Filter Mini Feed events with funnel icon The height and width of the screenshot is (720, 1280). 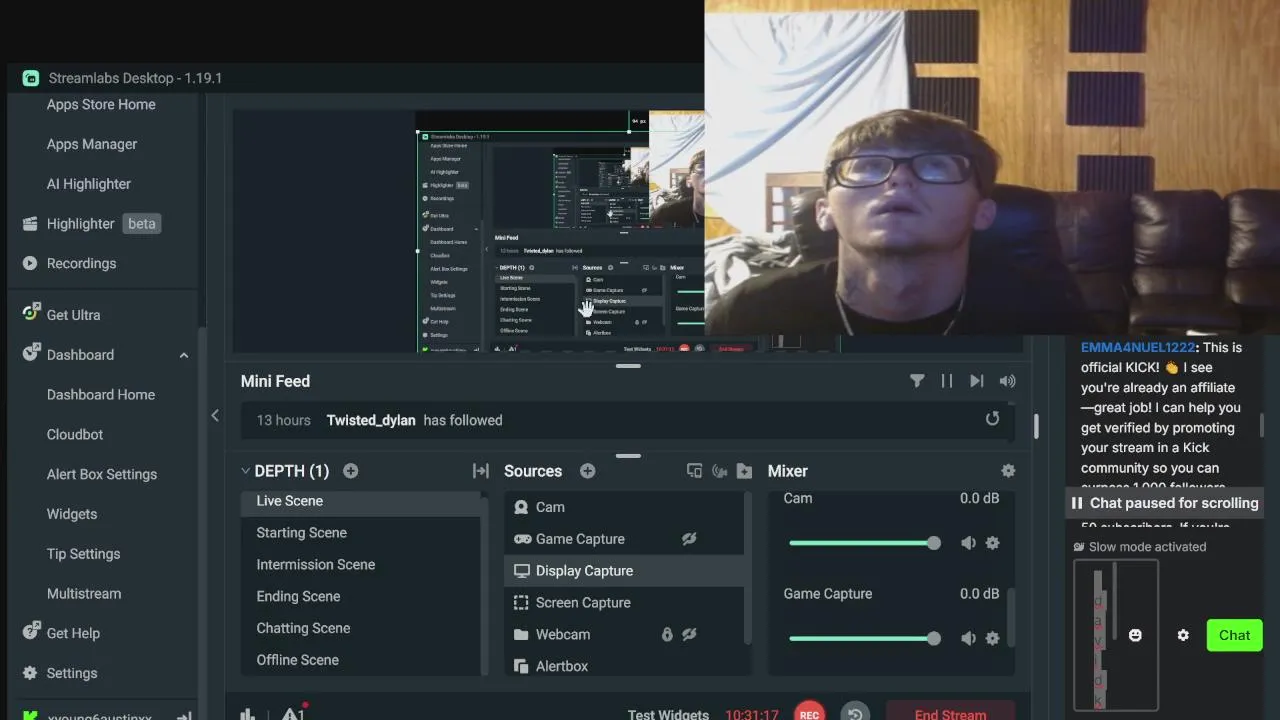coord(917,381)
